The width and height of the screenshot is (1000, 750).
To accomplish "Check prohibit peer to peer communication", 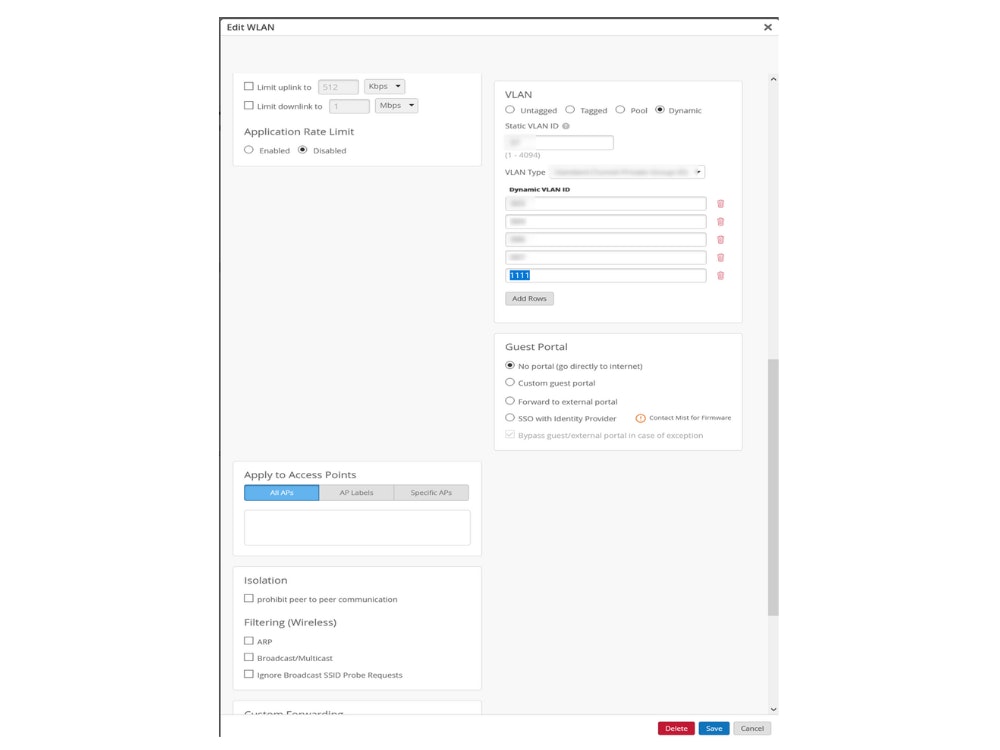I will (249, 599).
